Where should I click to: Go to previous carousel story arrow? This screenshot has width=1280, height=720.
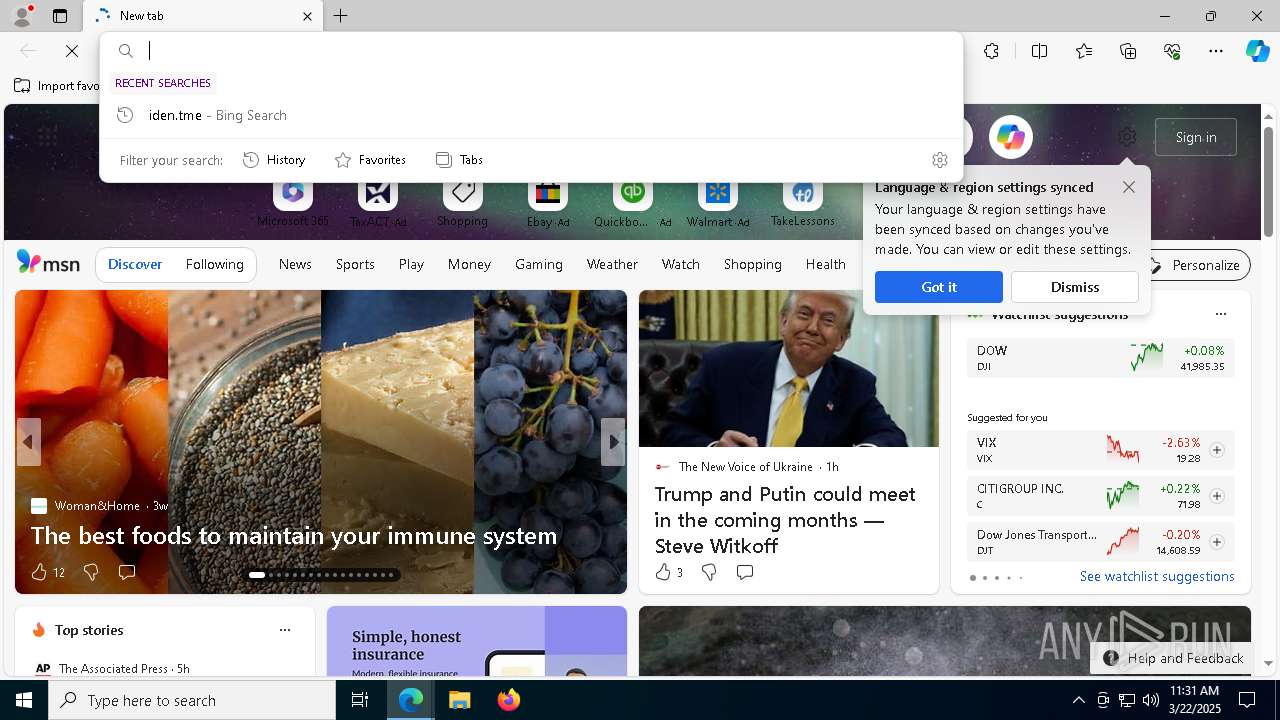(x=28, y=441)
